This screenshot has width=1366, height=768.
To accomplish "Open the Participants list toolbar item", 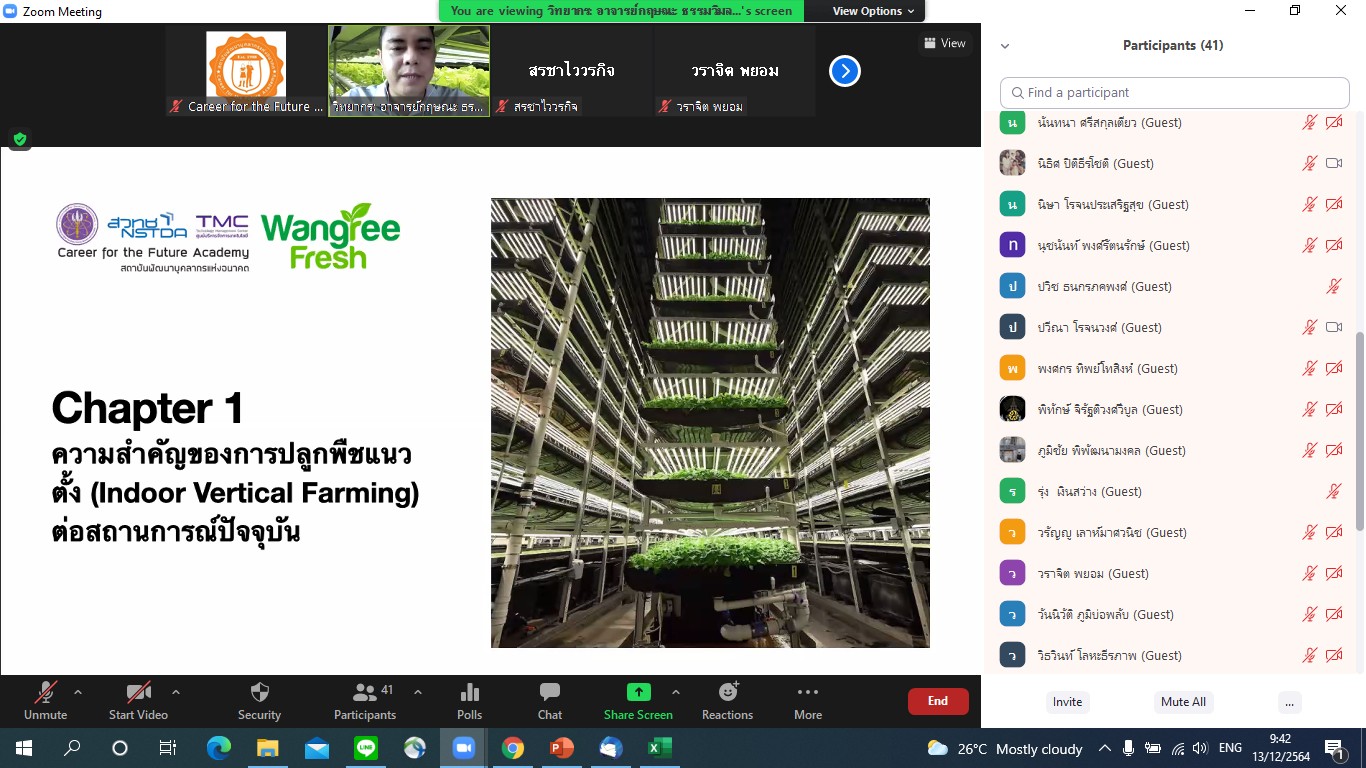I will tap(365, 693).
